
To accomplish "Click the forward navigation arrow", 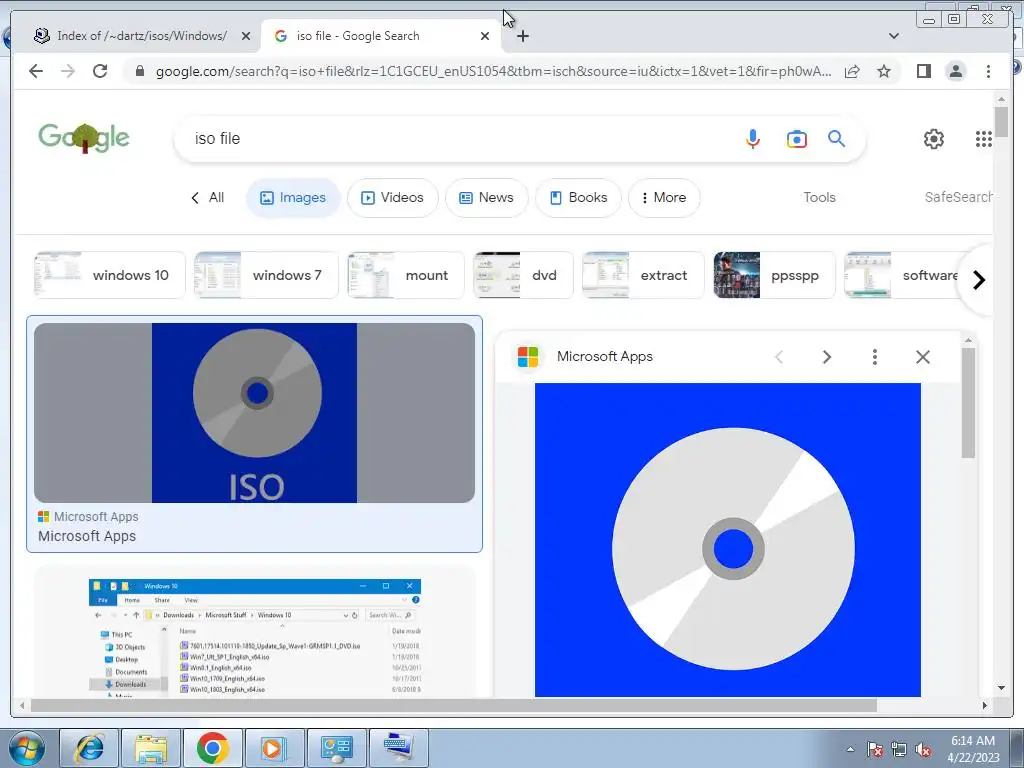I will pos(68,71).
